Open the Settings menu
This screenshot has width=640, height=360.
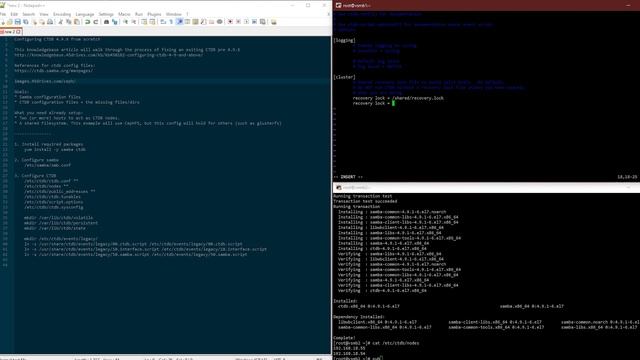point(106,14)
